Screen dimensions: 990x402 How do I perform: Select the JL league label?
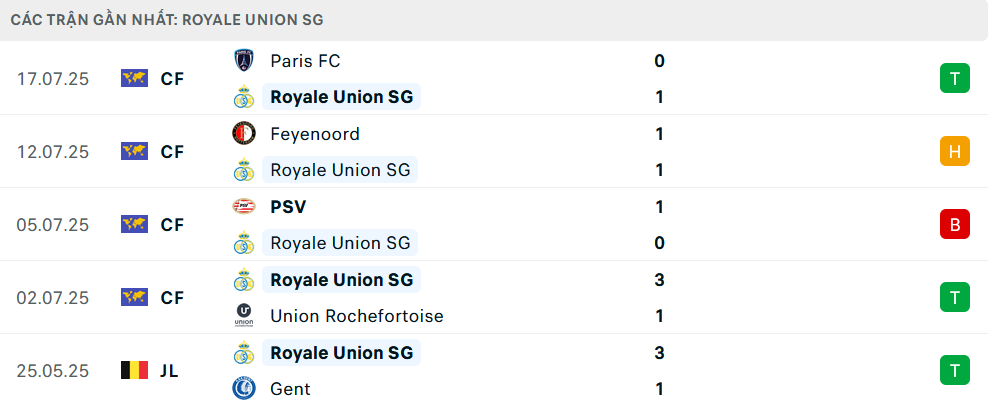(169, 371)
